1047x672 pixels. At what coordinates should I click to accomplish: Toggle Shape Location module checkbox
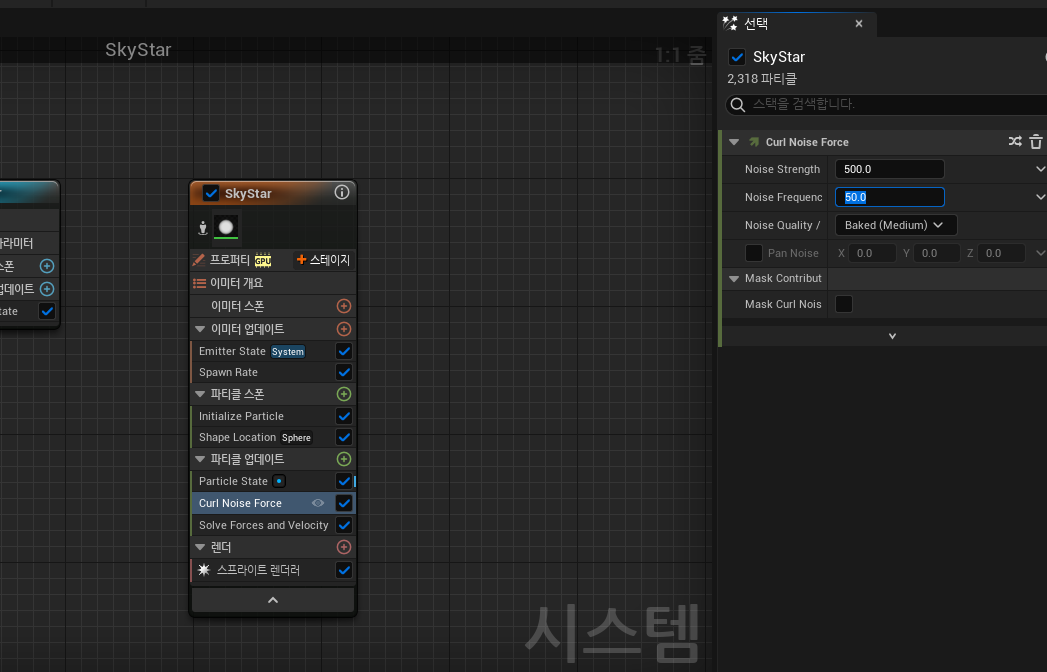click(344, 438)
